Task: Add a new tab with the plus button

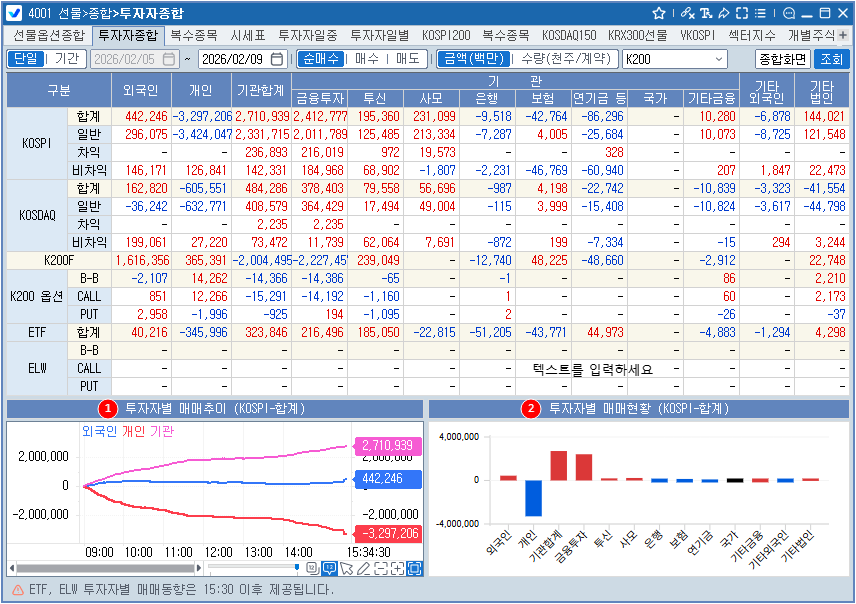Action: click(842, 34)
